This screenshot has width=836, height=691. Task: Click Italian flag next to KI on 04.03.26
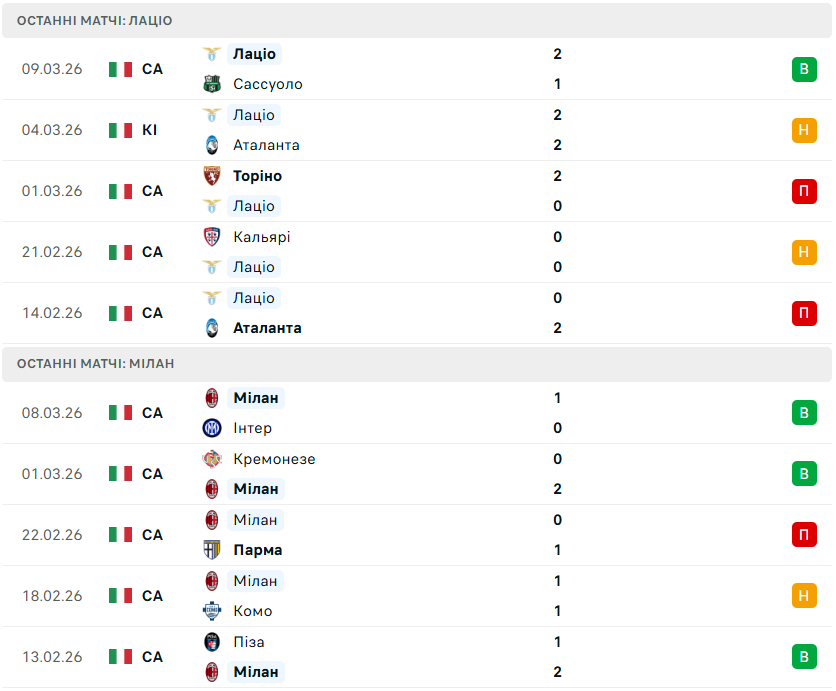click(121, 130)
